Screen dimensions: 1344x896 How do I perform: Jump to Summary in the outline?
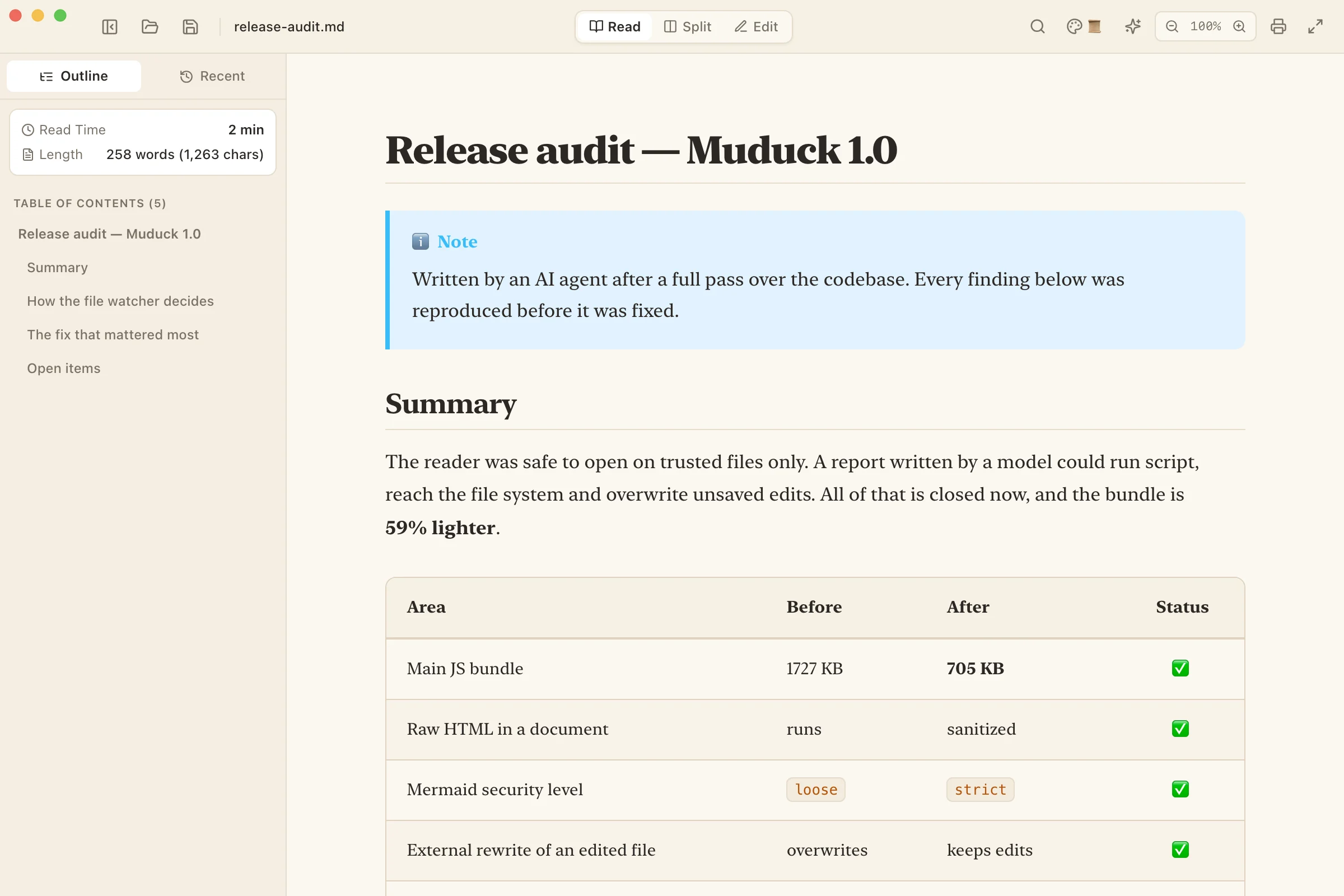point(57,268)
